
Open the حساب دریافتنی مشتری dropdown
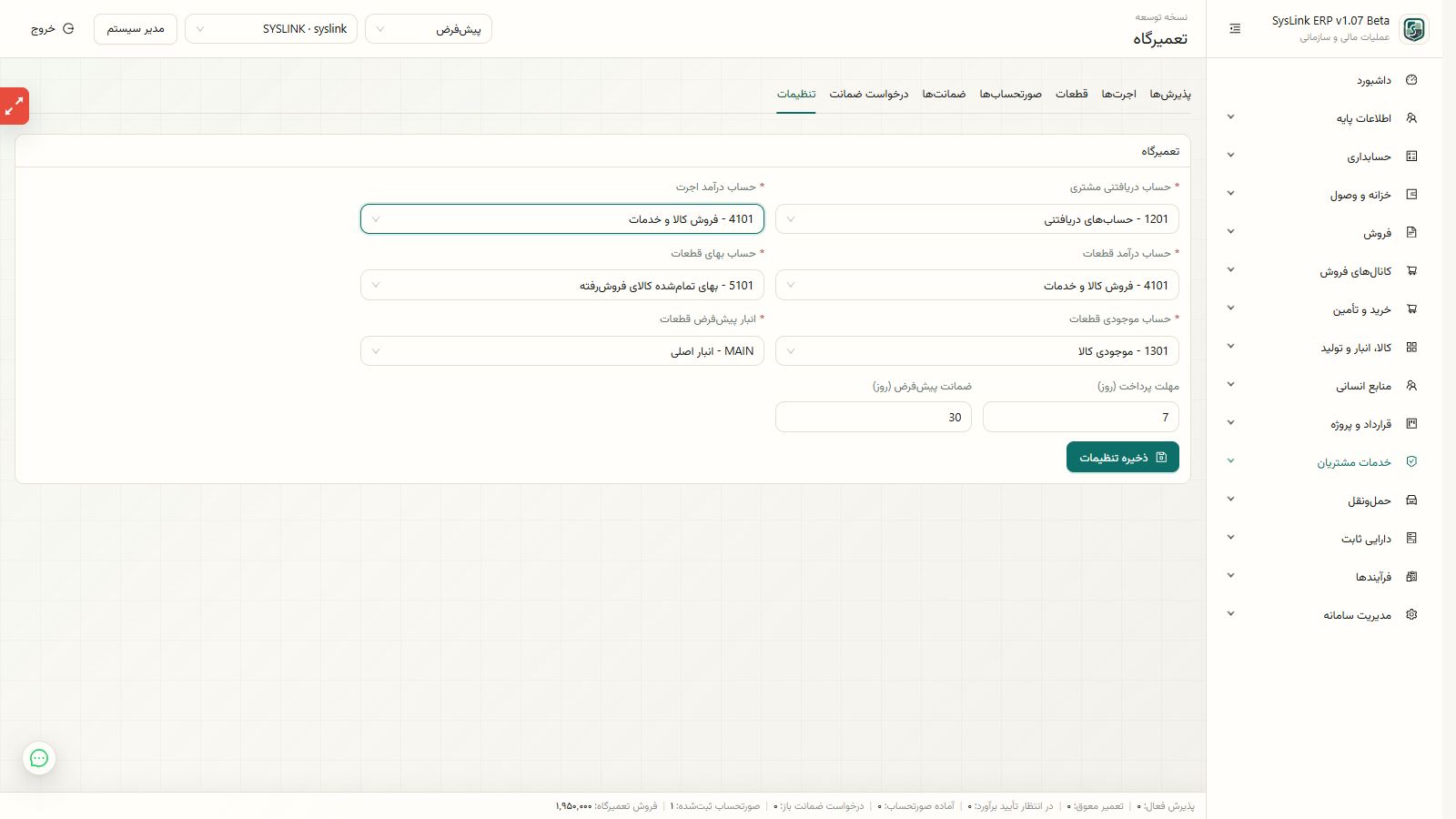click(x=977, y=219)
